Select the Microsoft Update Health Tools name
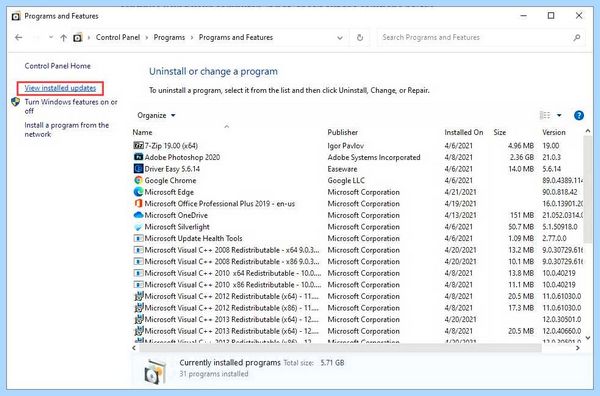Image resolution: width=600 pixels, height=396 pixels. [193, 238]
